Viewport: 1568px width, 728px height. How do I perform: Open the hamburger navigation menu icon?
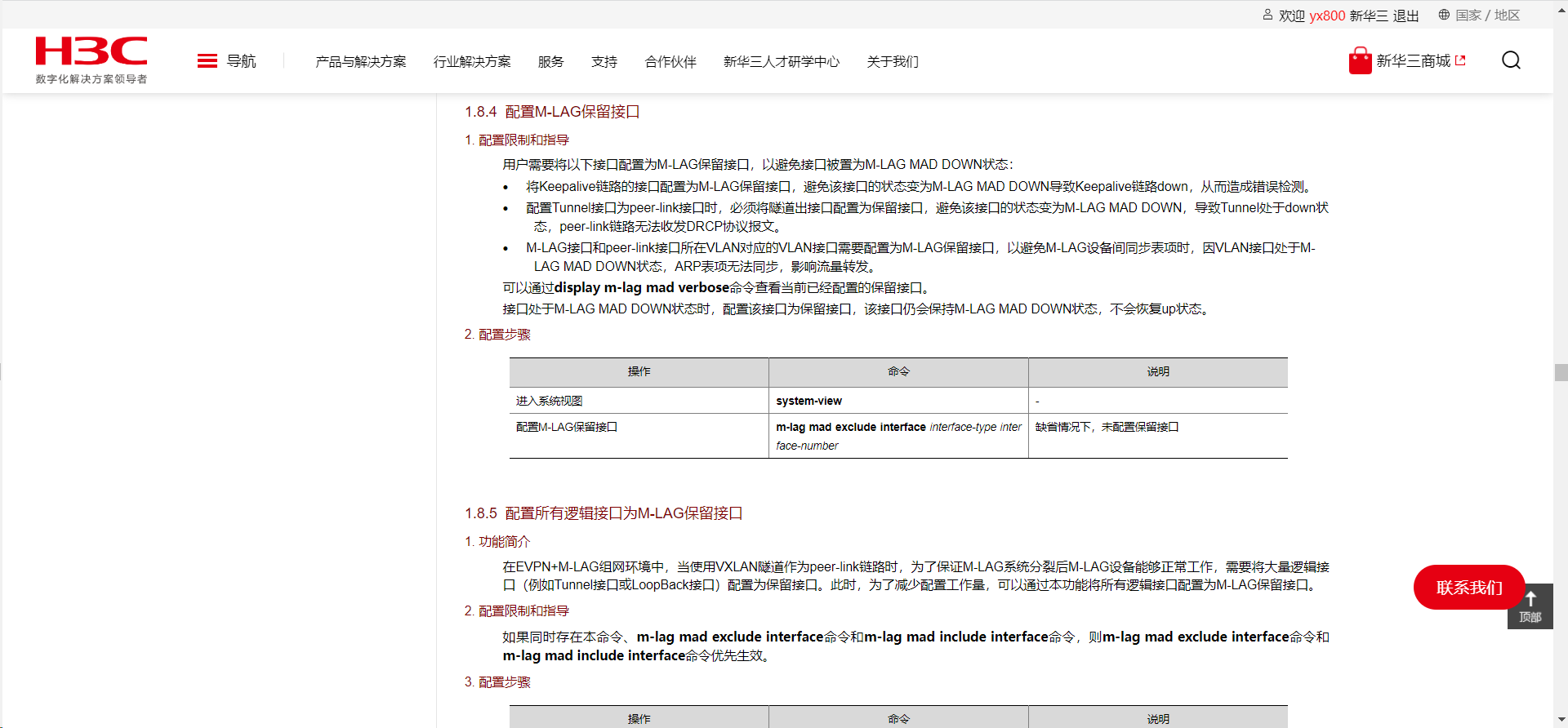click(x=207, y=61)
